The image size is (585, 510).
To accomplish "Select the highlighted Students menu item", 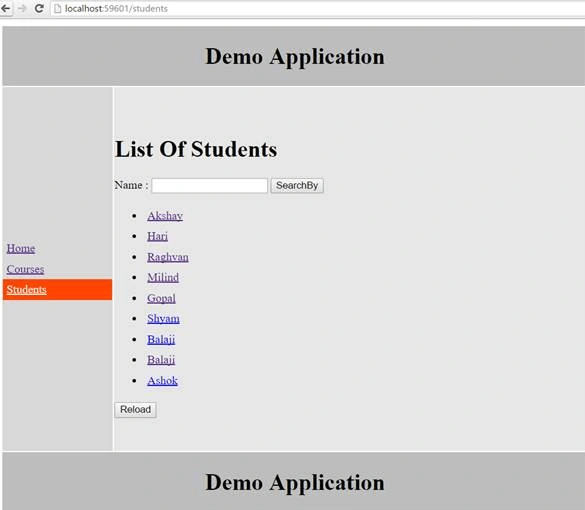I will [57, 290].
